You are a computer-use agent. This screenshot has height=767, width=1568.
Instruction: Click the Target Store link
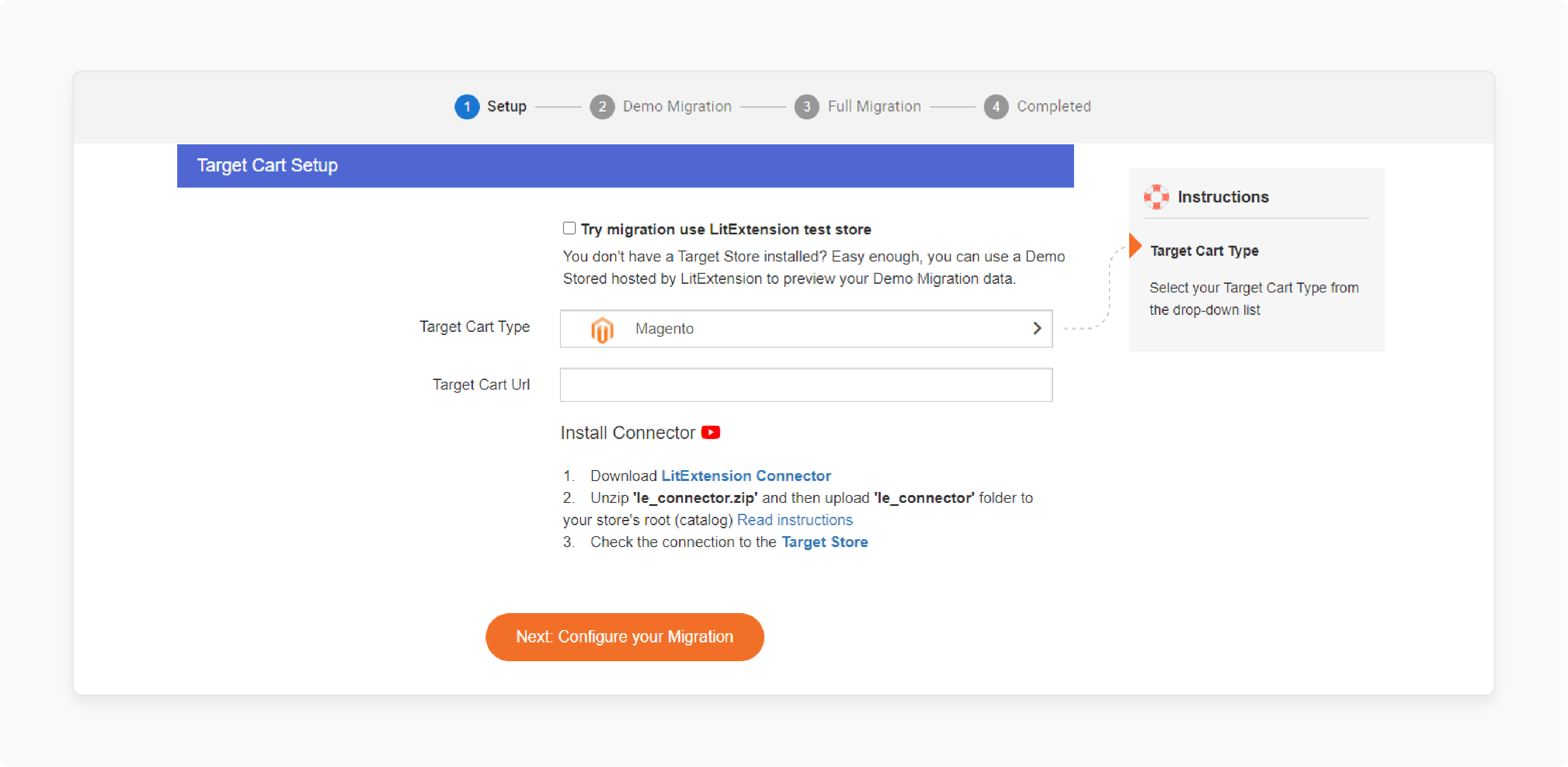(825, 541)
